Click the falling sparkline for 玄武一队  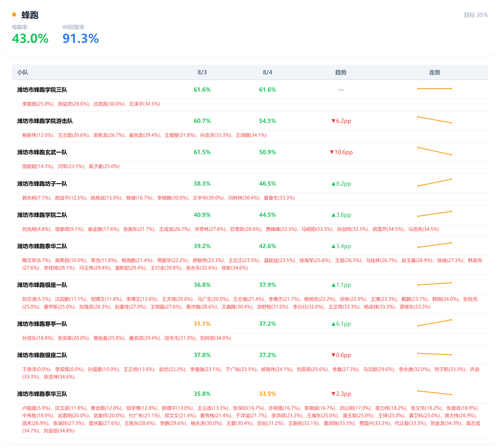tap(435, 151)
